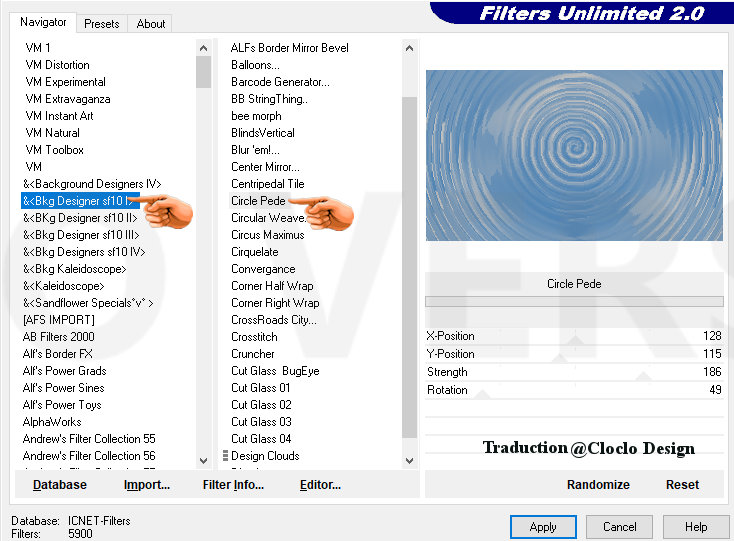Choose Design Clouds filter
The height and width of the screenshot is (541, 734).
pos(265,456)
